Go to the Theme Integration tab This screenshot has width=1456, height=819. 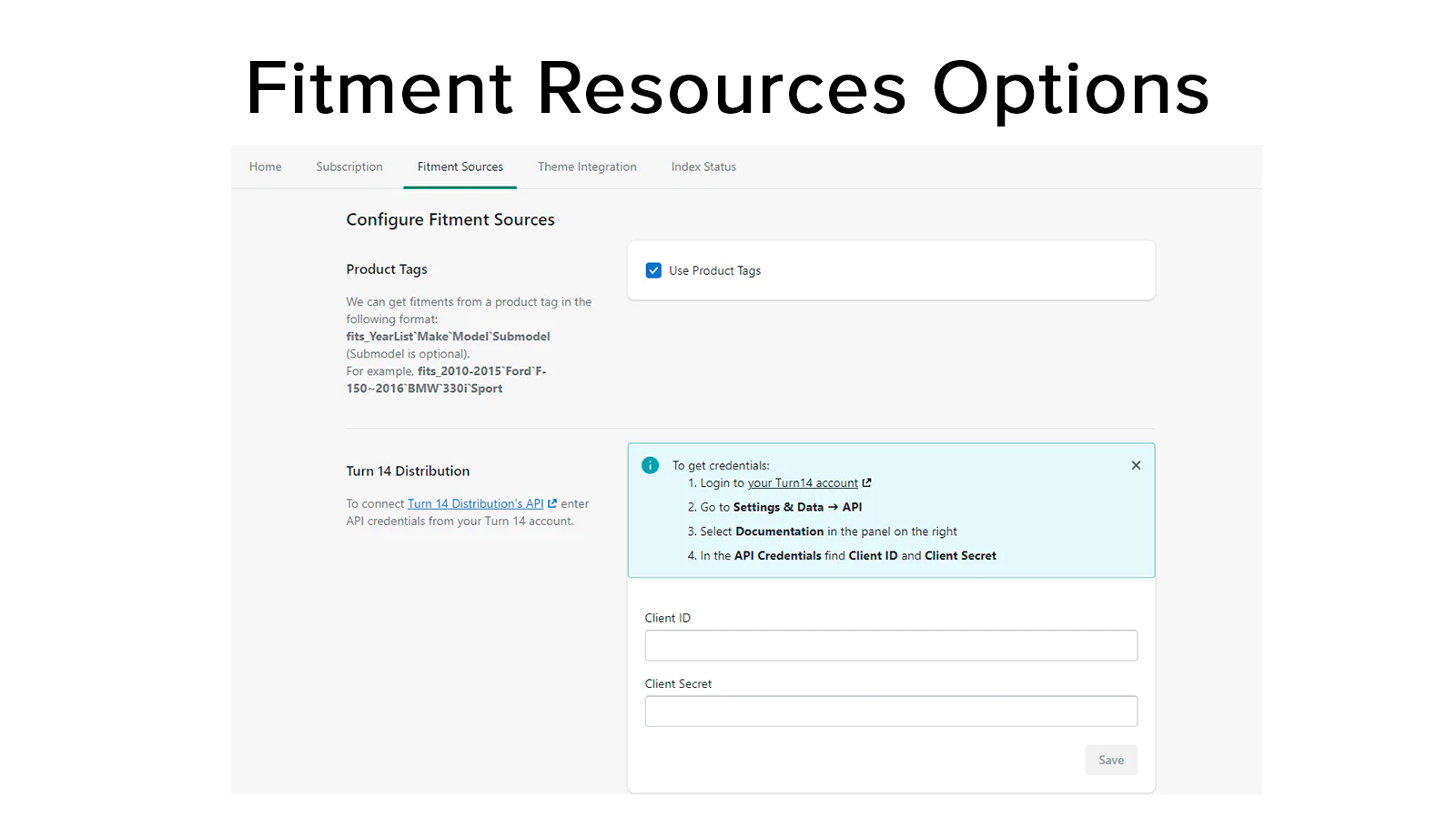coord(587,167)
